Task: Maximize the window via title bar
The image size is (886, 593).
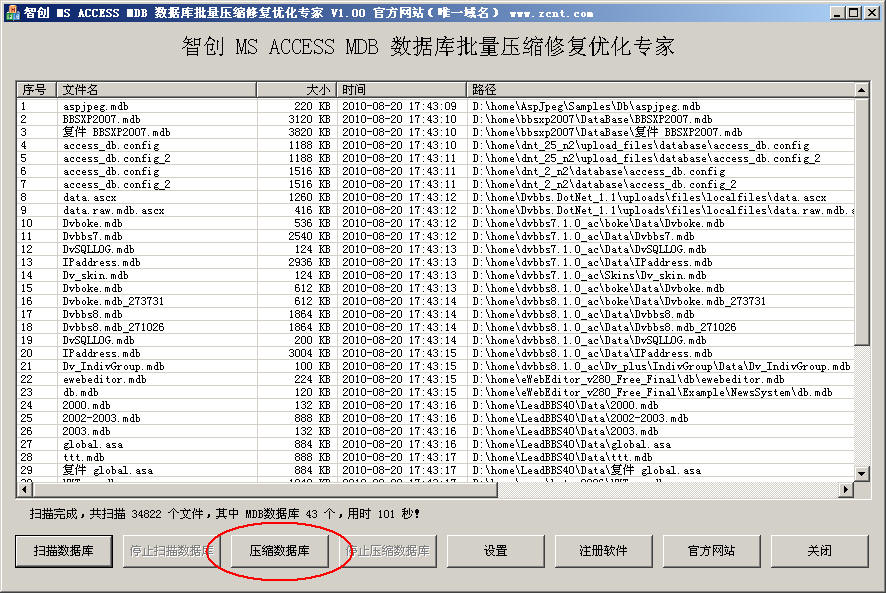Action: click(x=854, y=12)
